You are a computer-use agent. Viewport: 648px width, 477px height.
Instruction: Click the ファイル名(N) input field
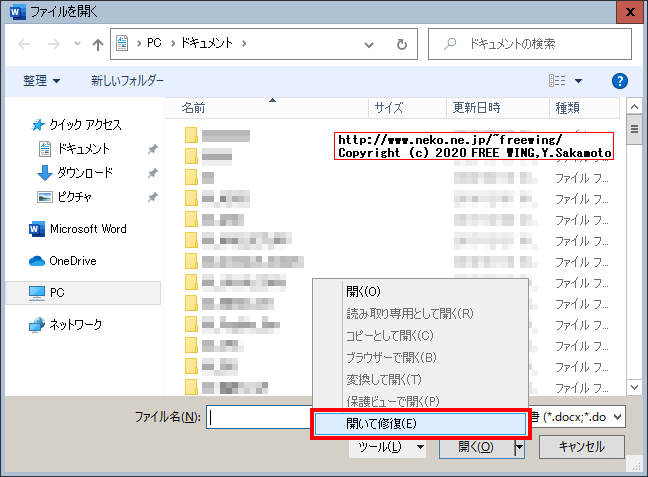coord(259,417)
